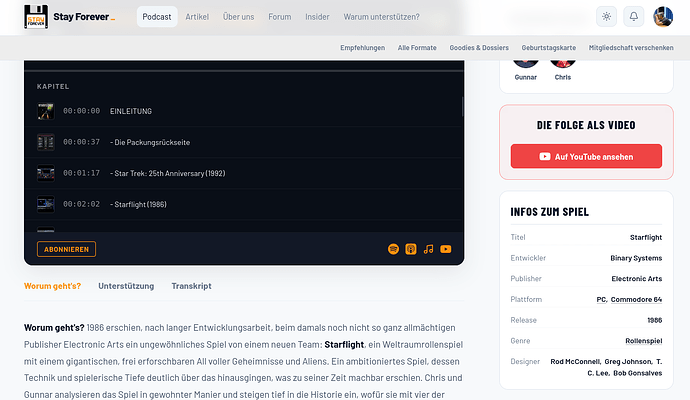The height and width of the screenshot is (400, 690).
Task: Click the bold Starflight text in description
Action: click(x=344, y=345)
